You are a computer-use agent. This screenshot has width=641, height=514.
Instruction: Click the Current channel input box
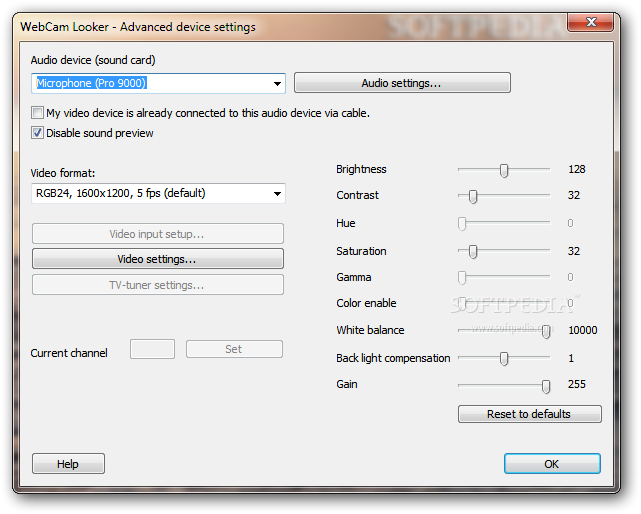click(152, 349)
